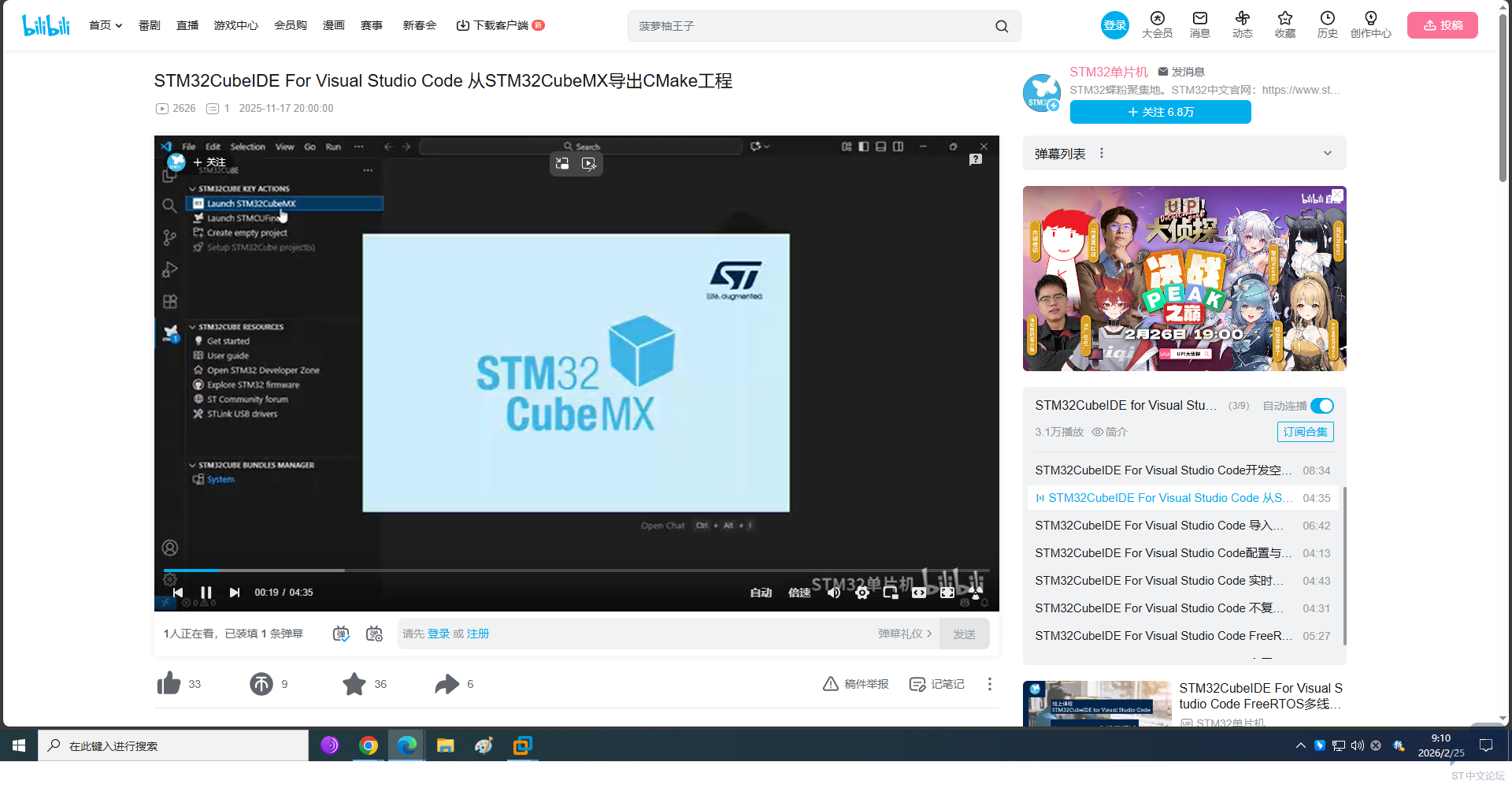Toggle danmaku display on or off
Viewport: 1512px width, 788px height.
point(341,634)
